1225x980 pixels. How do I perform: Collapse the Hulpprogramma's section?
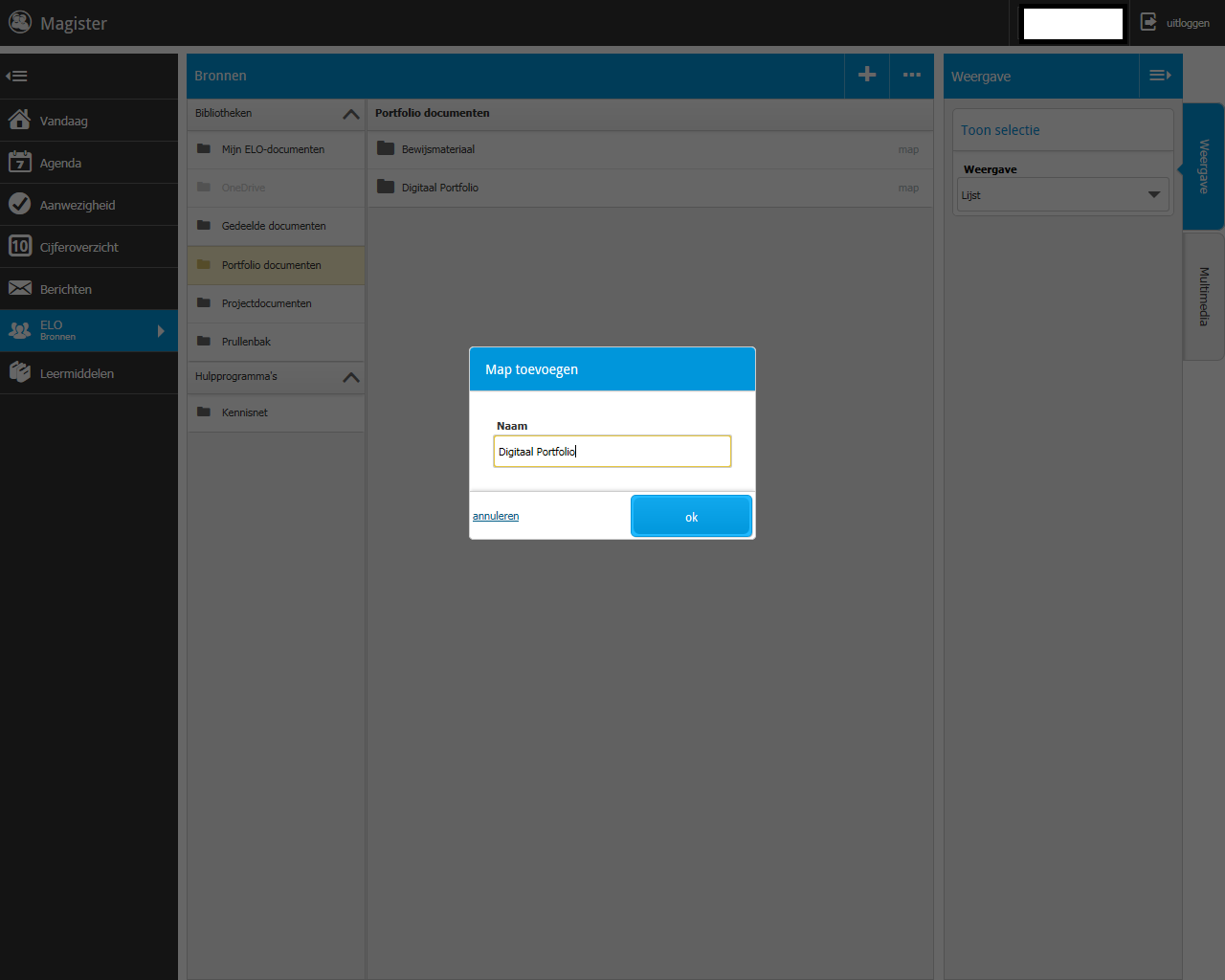point(350,377)
